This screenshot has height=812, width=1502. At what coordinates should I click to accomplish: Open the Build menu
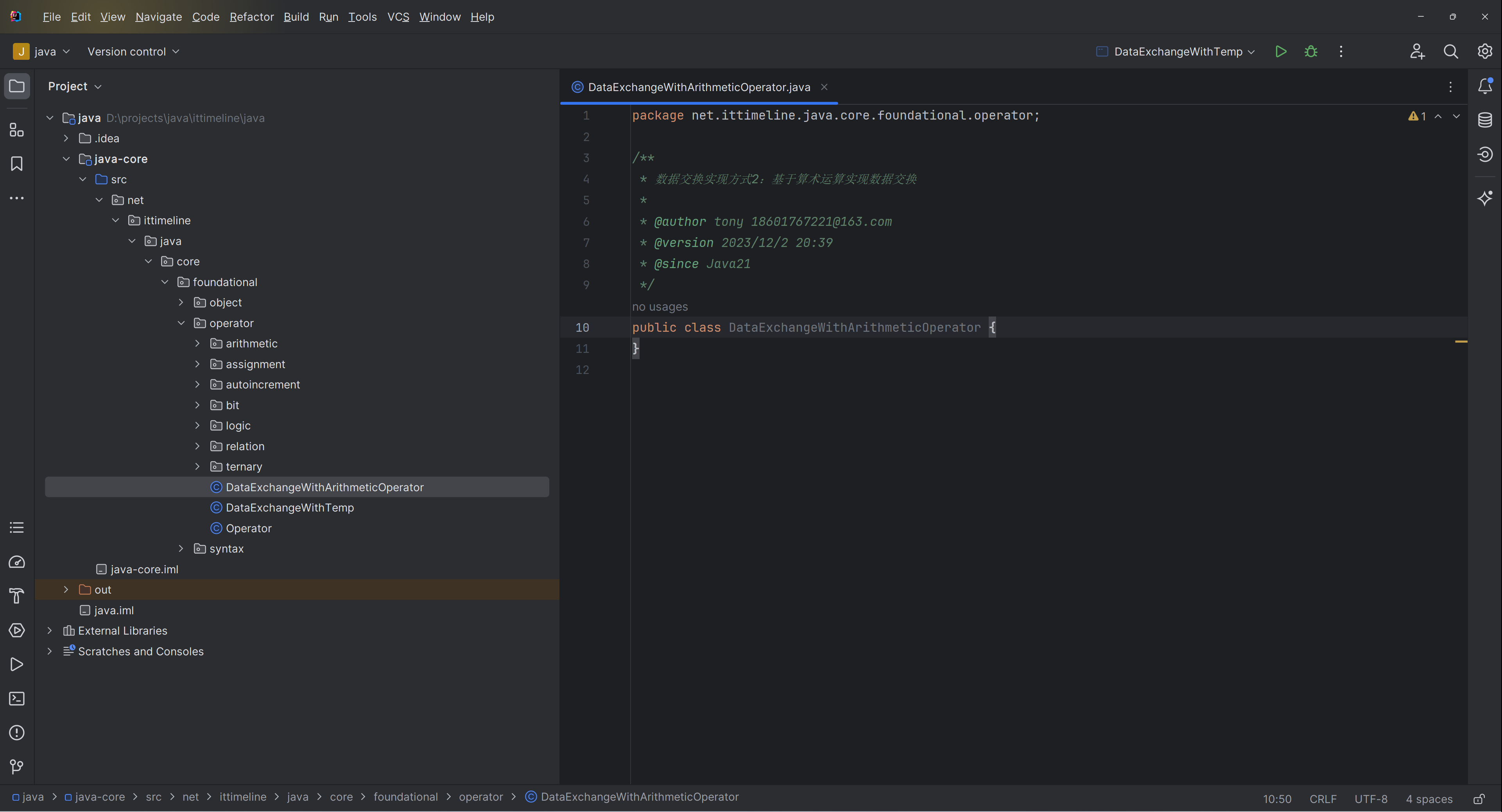[x=296, y=17]
